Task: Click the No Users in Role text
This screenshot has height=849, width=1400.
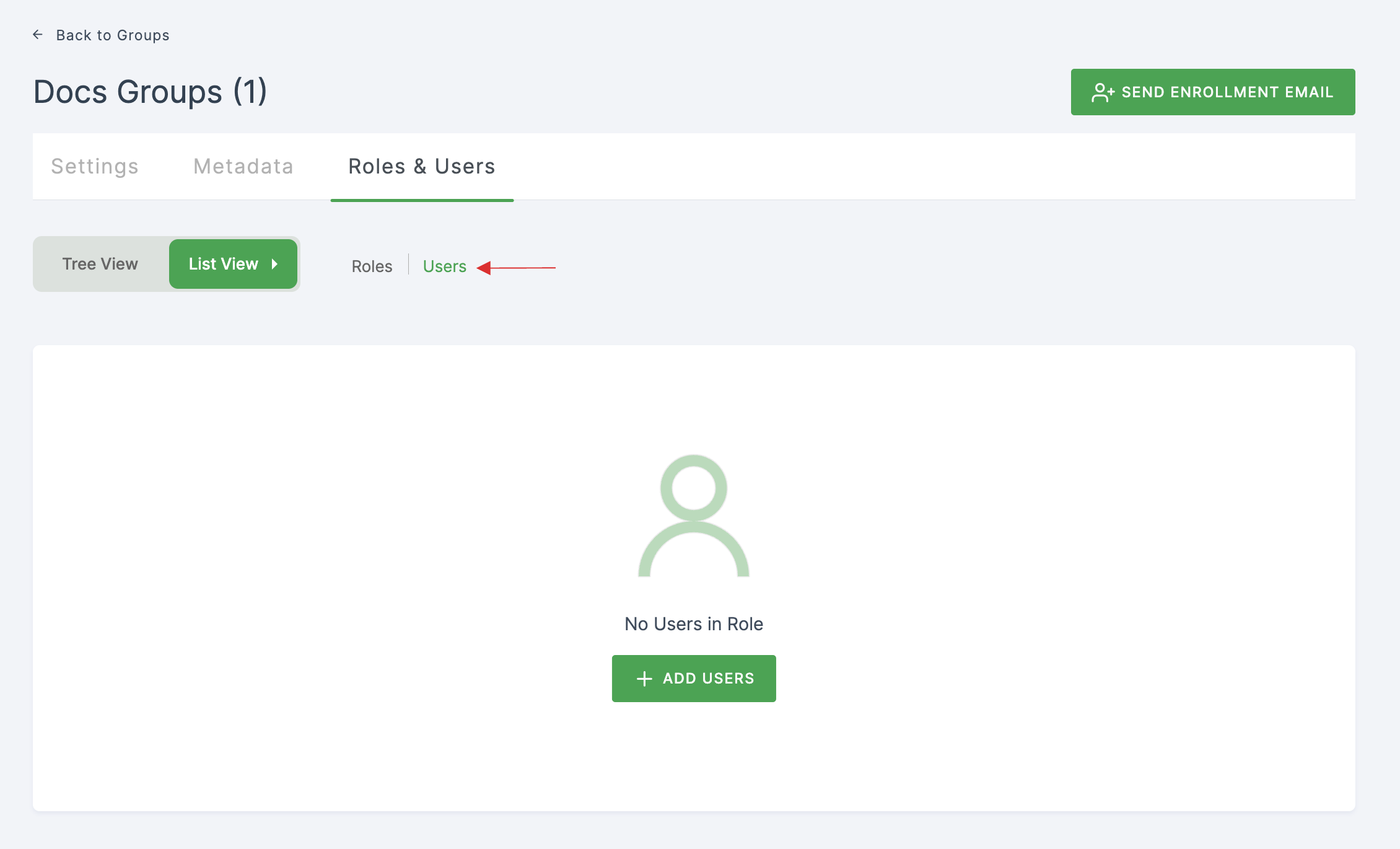Action: point(694,624)
